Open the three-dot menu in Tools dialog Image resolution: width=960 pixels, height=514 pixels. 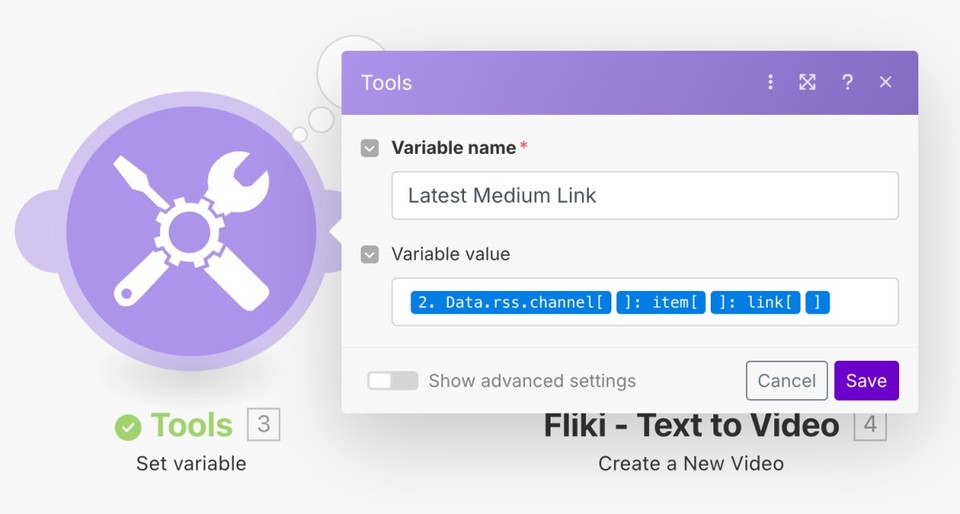(x=770, y=82)
